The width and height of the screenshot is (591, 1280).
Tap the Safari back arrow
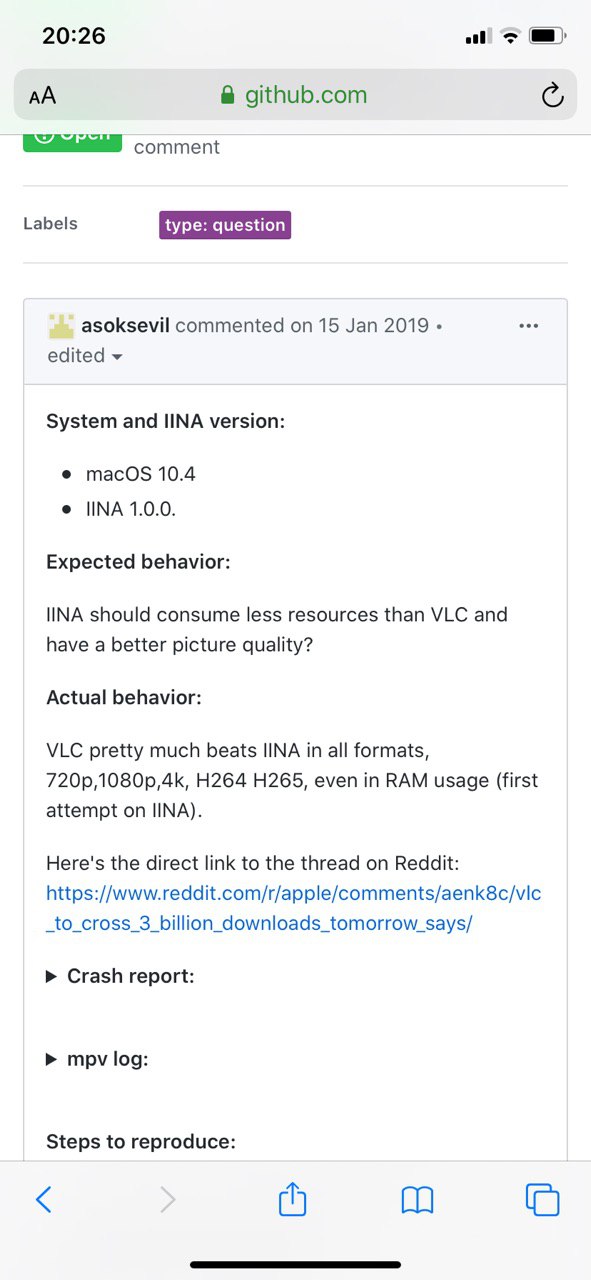point(43,1199)
